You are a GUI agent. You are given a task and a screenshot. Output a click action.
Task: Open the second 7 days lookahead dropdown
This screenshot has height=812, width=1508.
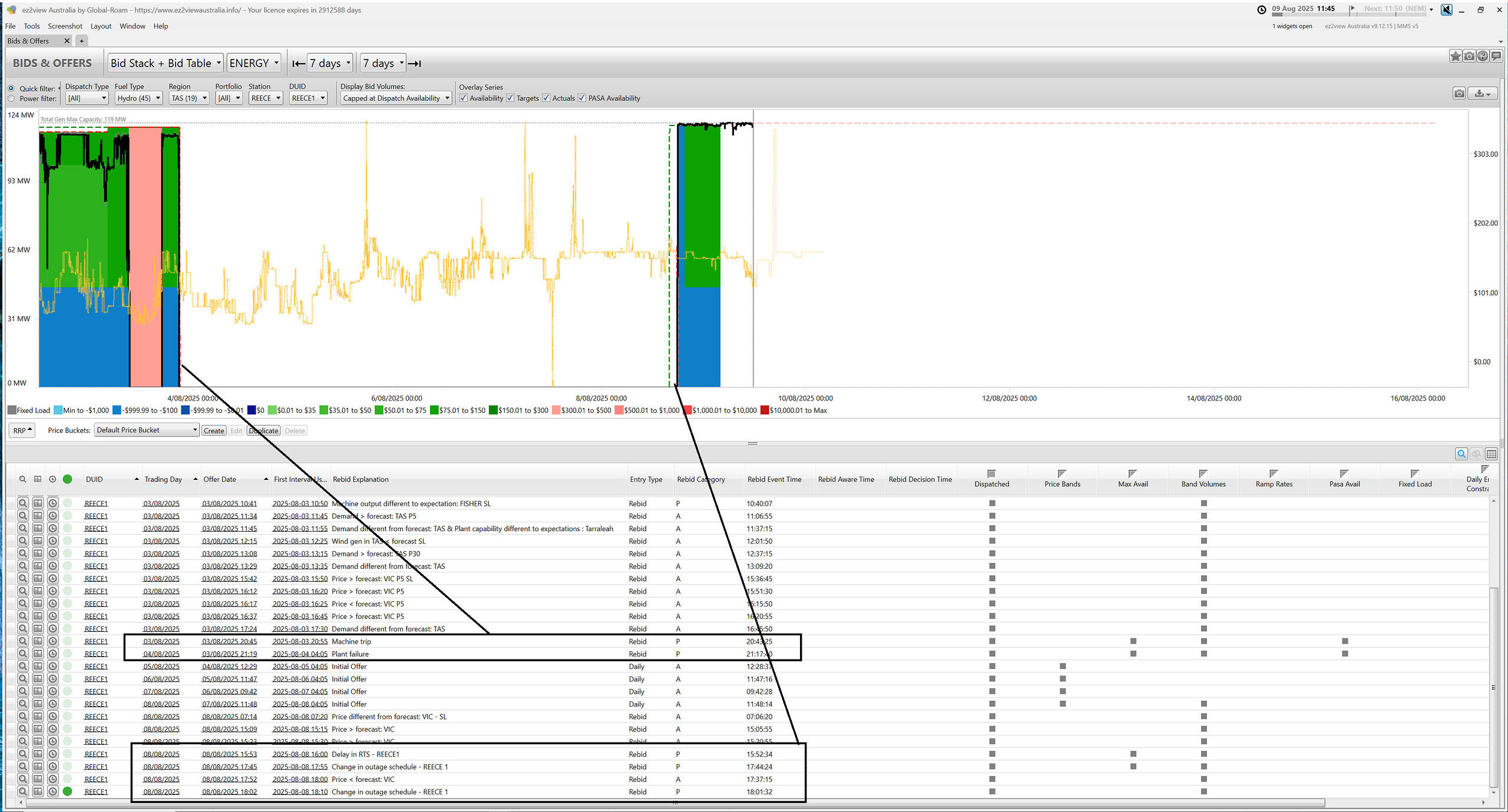383,63
